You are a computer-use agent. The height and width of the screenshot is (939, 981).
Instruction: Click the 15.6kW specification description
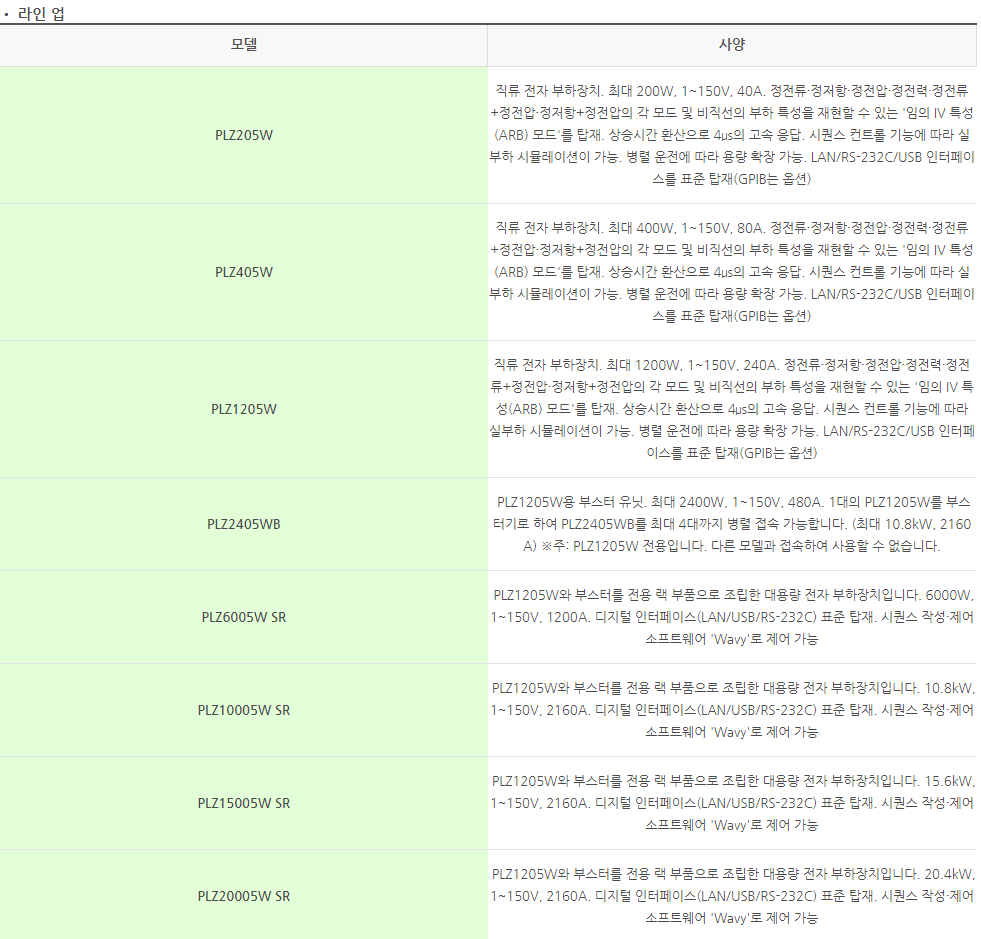click(x=732, y=803)
